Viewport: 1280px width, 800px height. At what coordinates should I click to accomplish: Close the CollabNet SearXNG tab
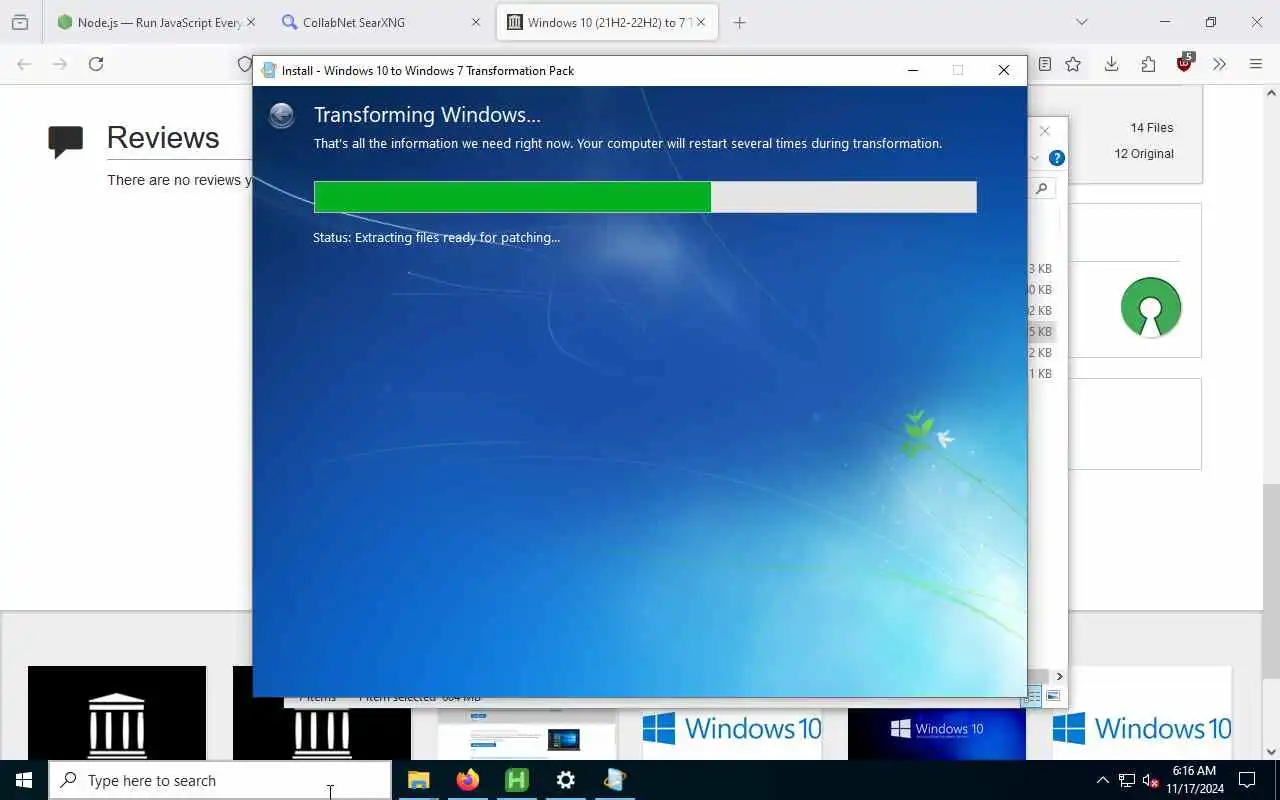[476, 22]
